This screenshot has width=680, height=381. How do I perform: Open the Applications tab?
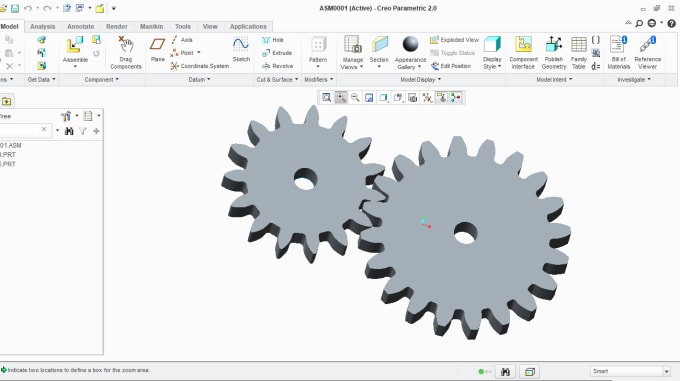coord(248,26)
